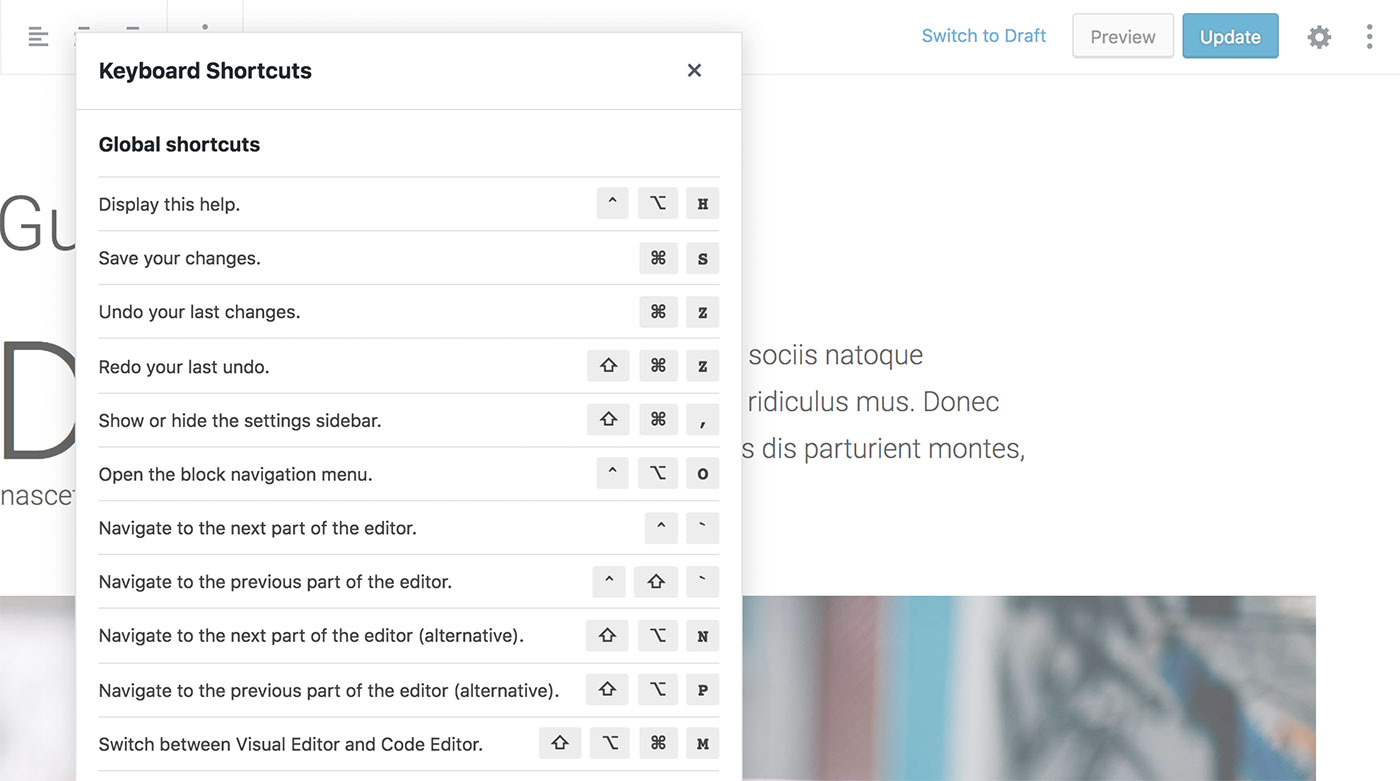1400x781 pixels.
Task: Click the P key in previous part alternative row
Action: 702,690
